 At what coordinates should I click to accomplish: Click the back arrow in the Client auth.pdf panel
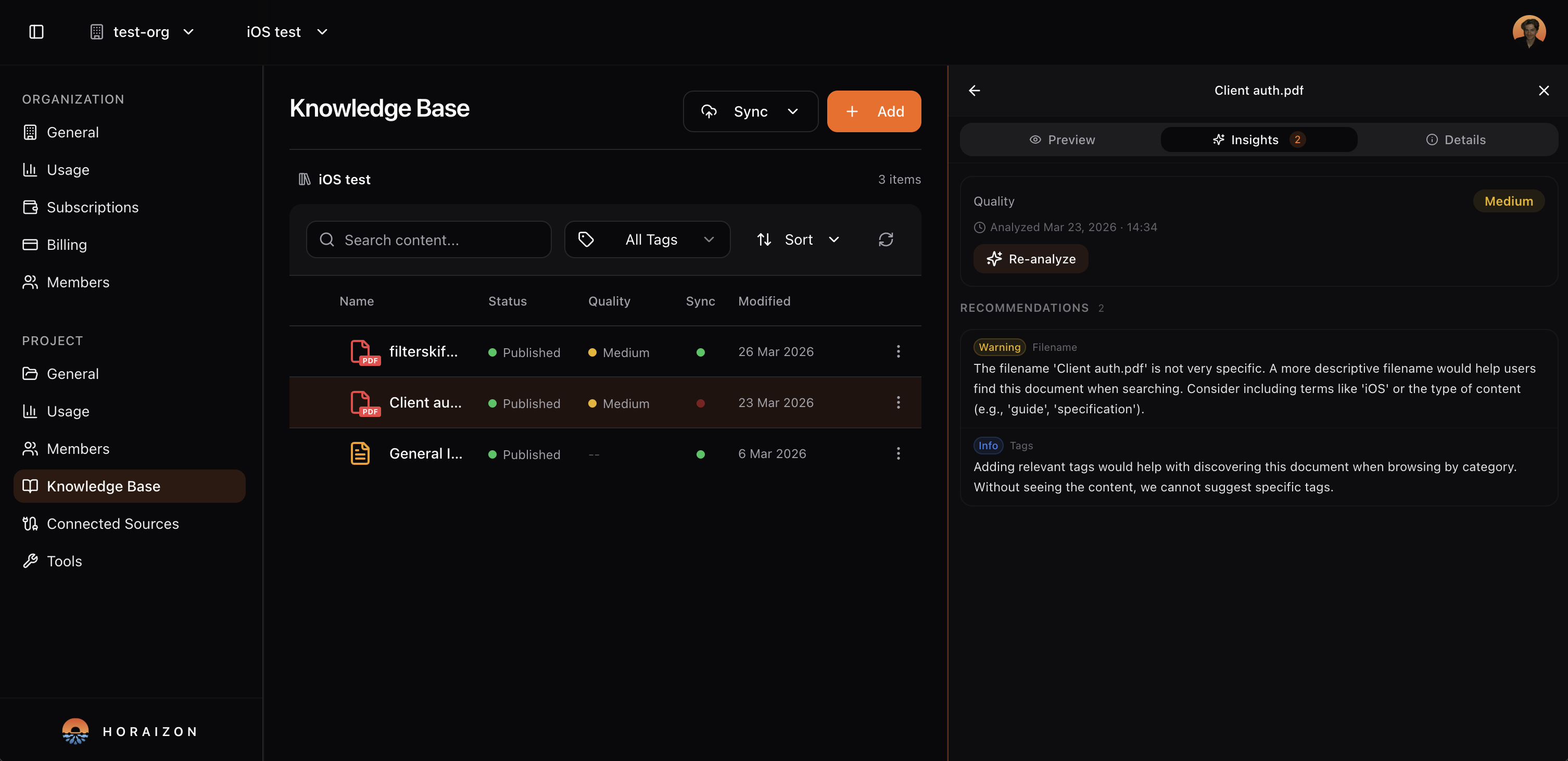click(974, 90)
